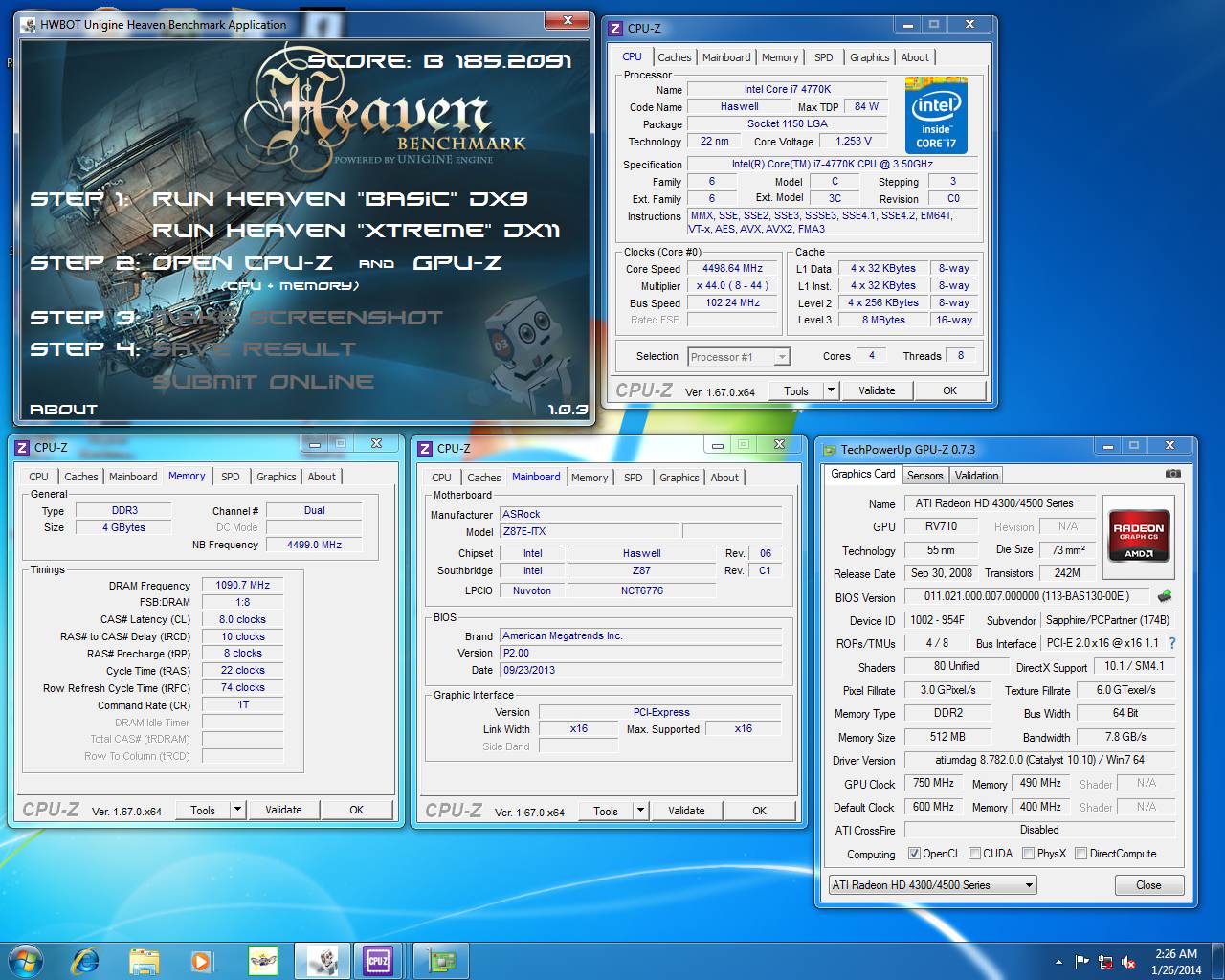Click the CPU-Z purple taskbar icon
This screenshot has height=980, width=1225.
click(x=378, y=961)
